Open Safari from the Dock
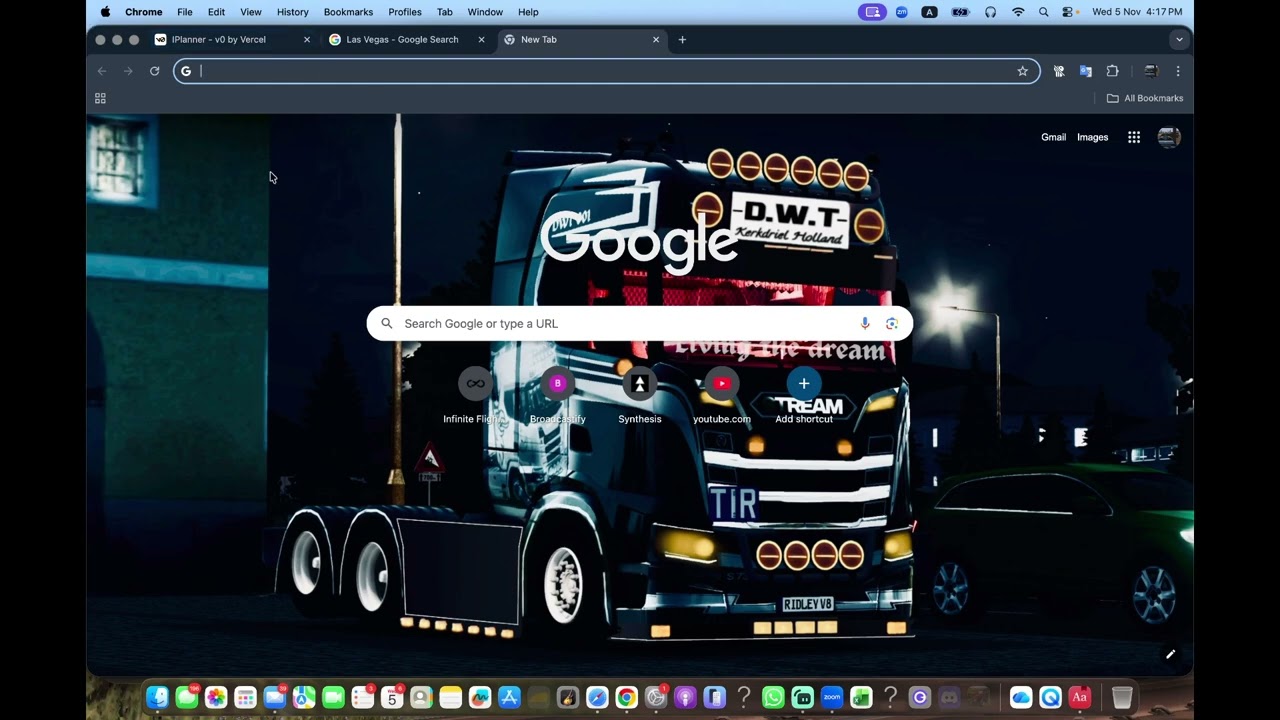The height and width of the screenshot is (720, 1280). [x=597, y=697]
